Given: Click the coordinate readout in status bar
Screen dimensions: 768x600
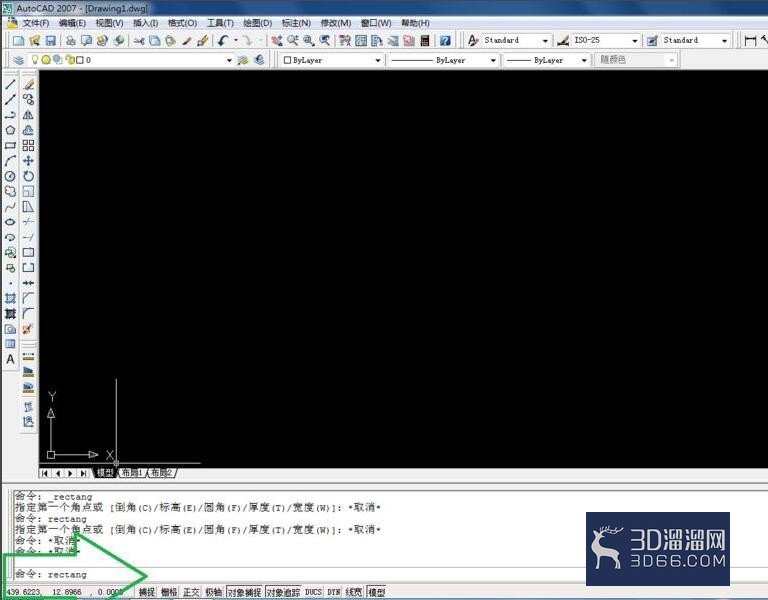Looking at the screenshot, I should (64, 592).
